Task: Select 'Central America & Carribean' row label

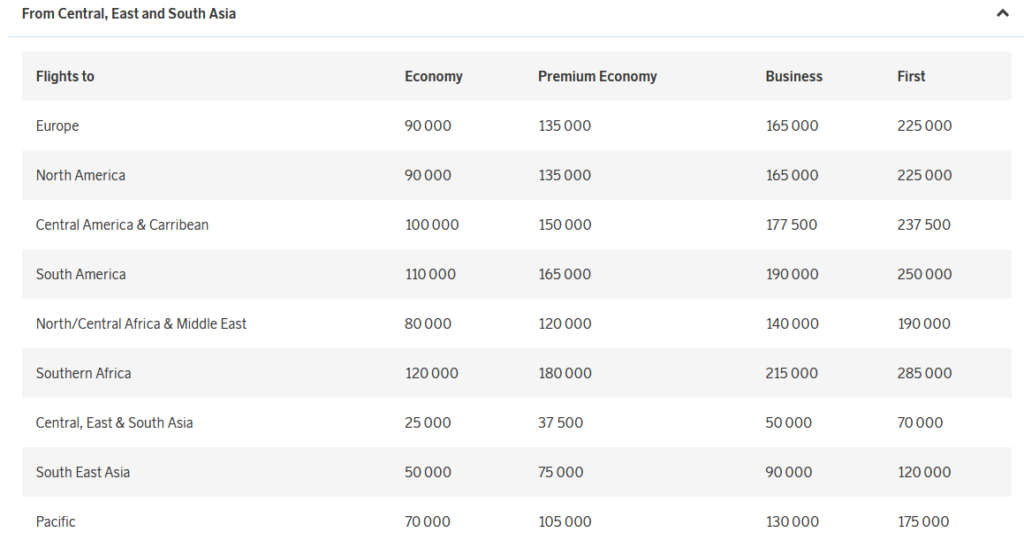Action: 122,225
